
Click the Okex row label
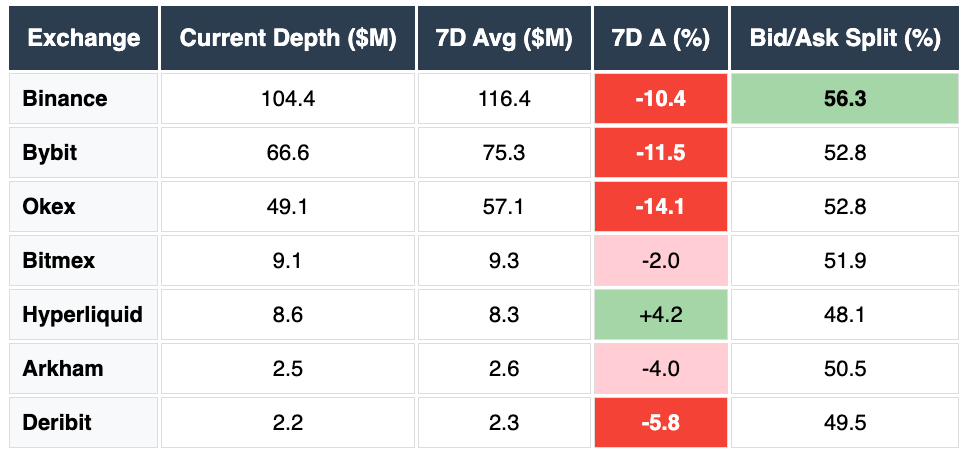tap(48, 207)
